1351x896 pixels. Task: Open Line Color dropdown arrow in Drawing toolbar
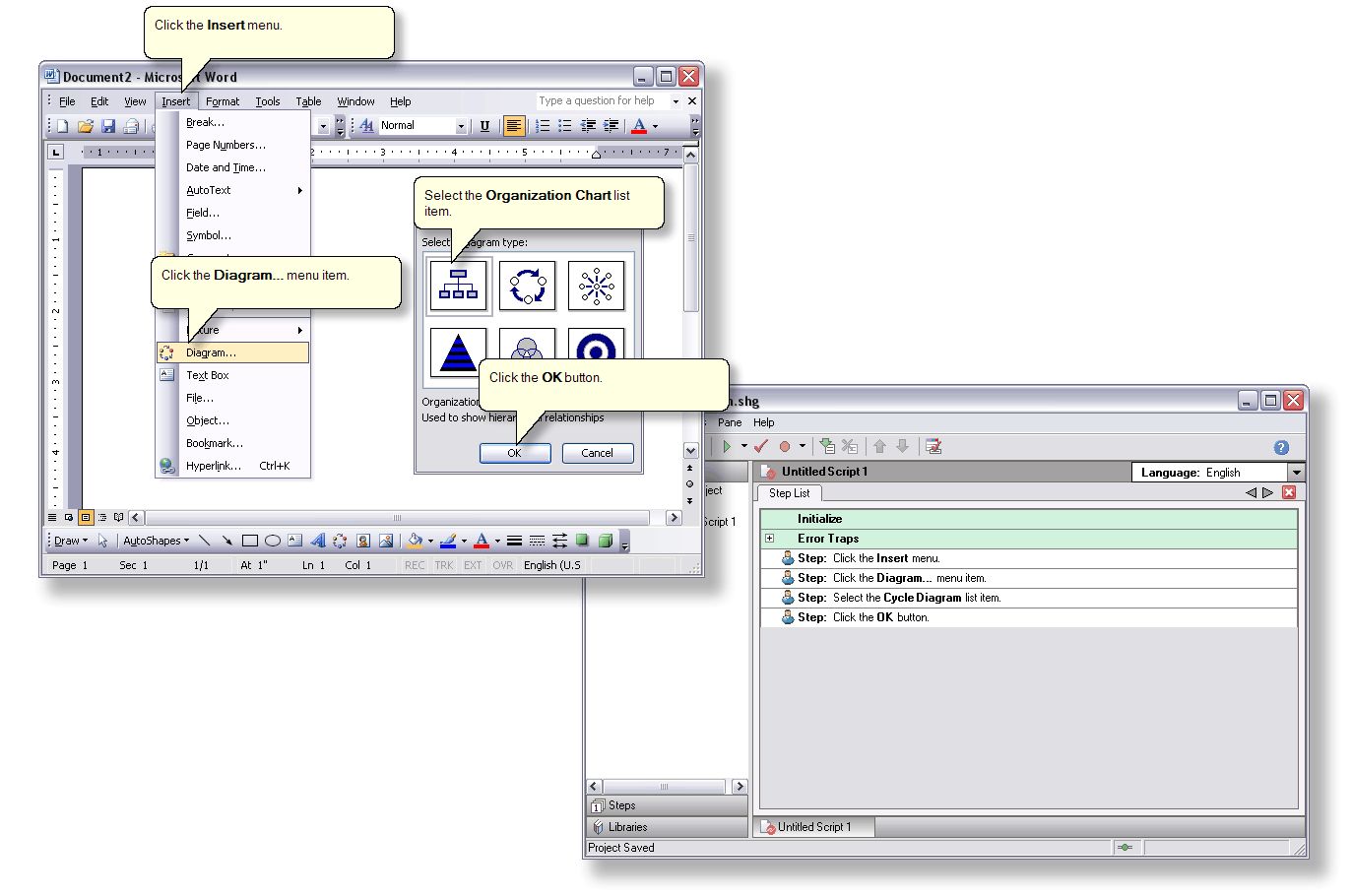click(464, 541)
